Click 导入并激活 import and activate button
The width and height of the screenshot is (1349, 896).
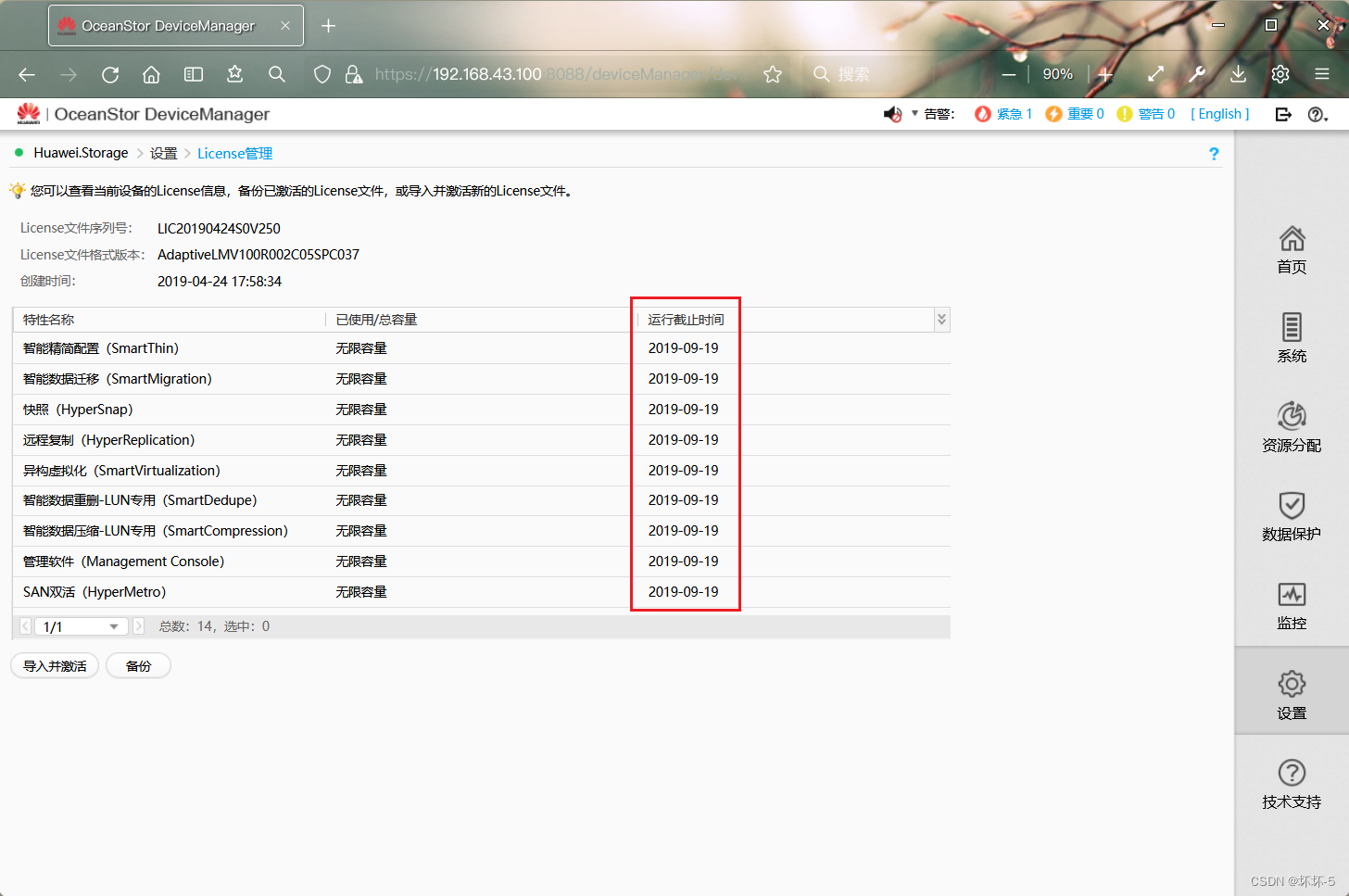55,666
